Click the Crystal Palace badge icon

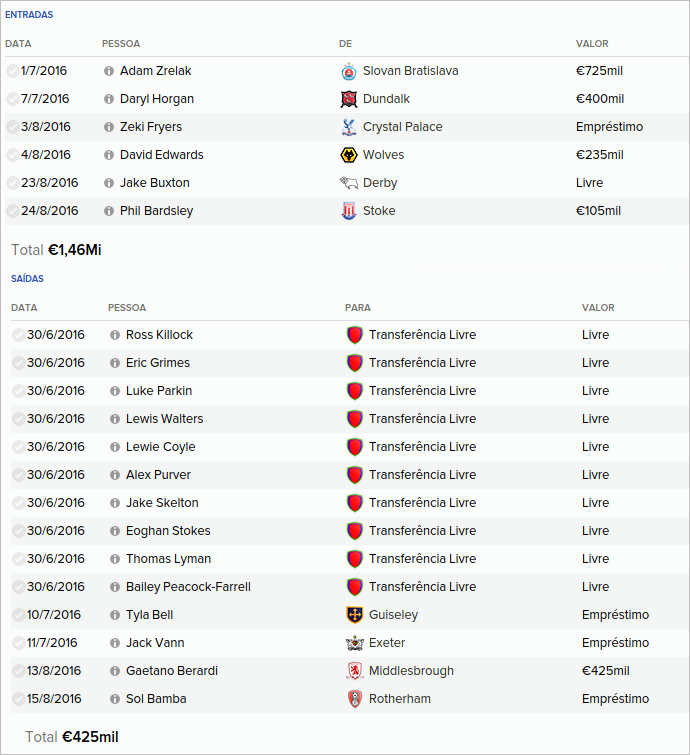348,127
